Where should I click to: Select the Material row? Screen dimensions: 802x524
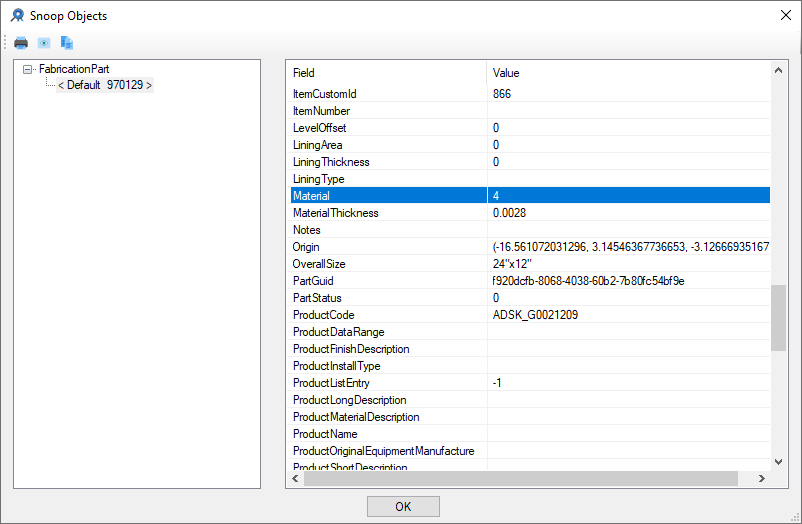(x=387, y=196)
